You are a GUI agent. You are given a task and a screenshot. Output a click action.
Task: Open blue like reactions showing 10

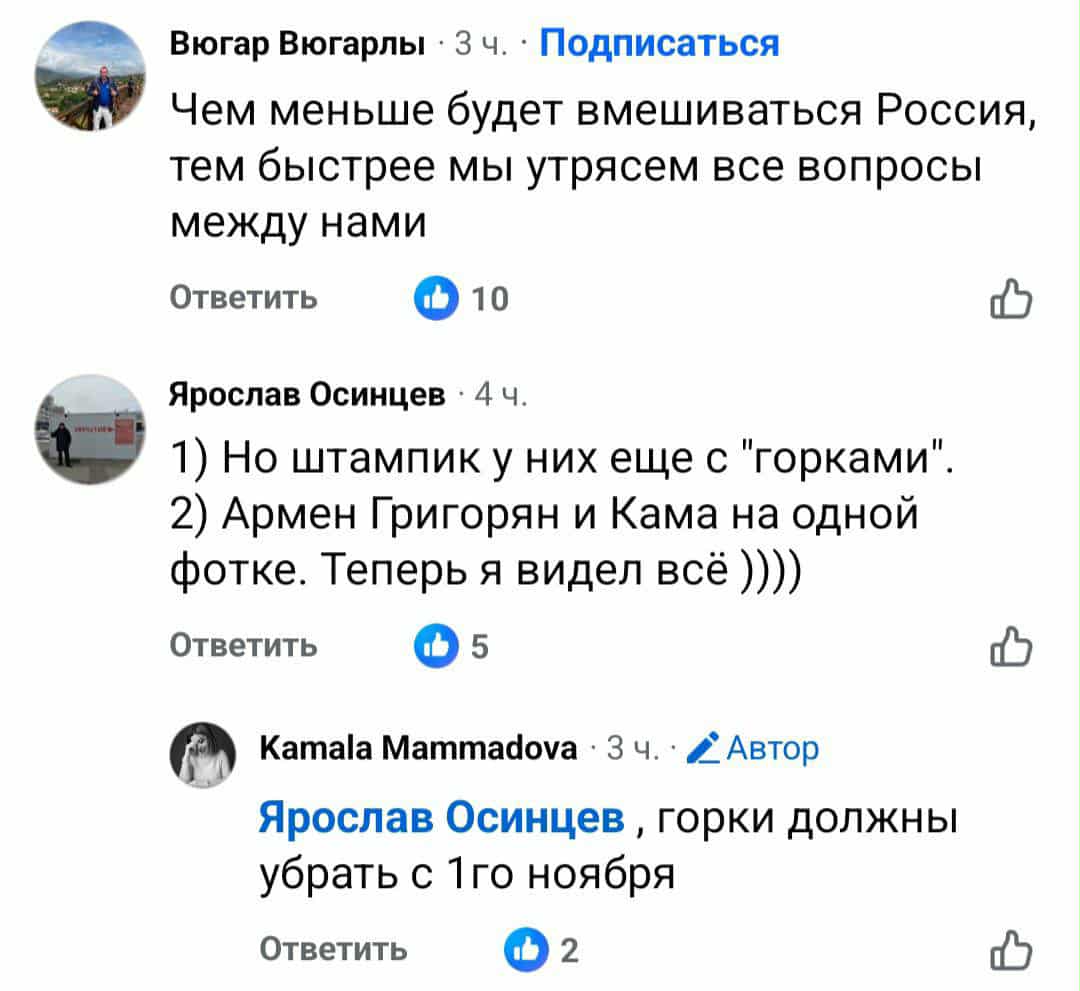(x=431, y=299)
